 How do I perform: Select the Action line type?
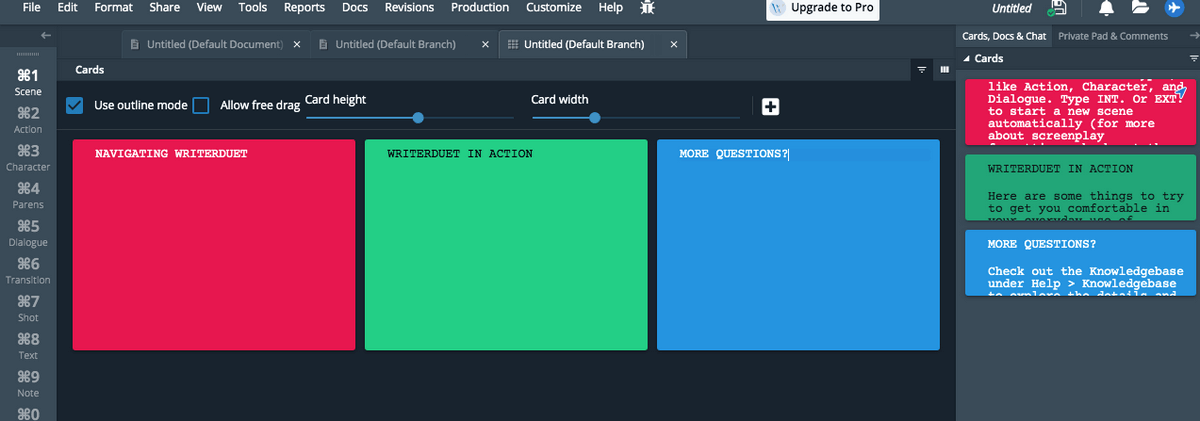click(x=28, y=120)
